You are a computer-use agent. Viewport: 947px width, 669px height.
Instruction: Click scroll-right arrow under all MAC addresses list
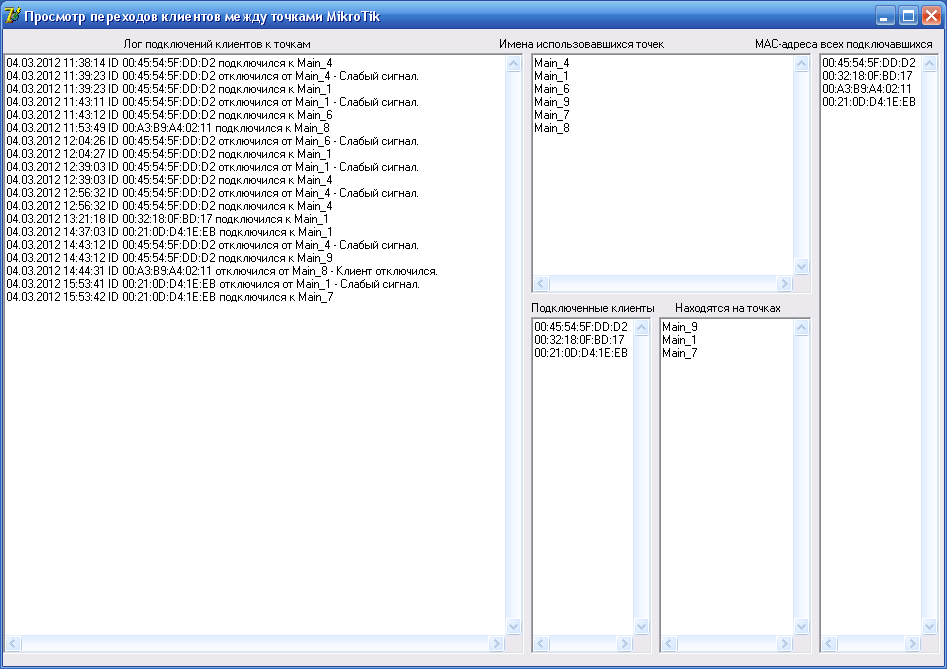(913, 643)
